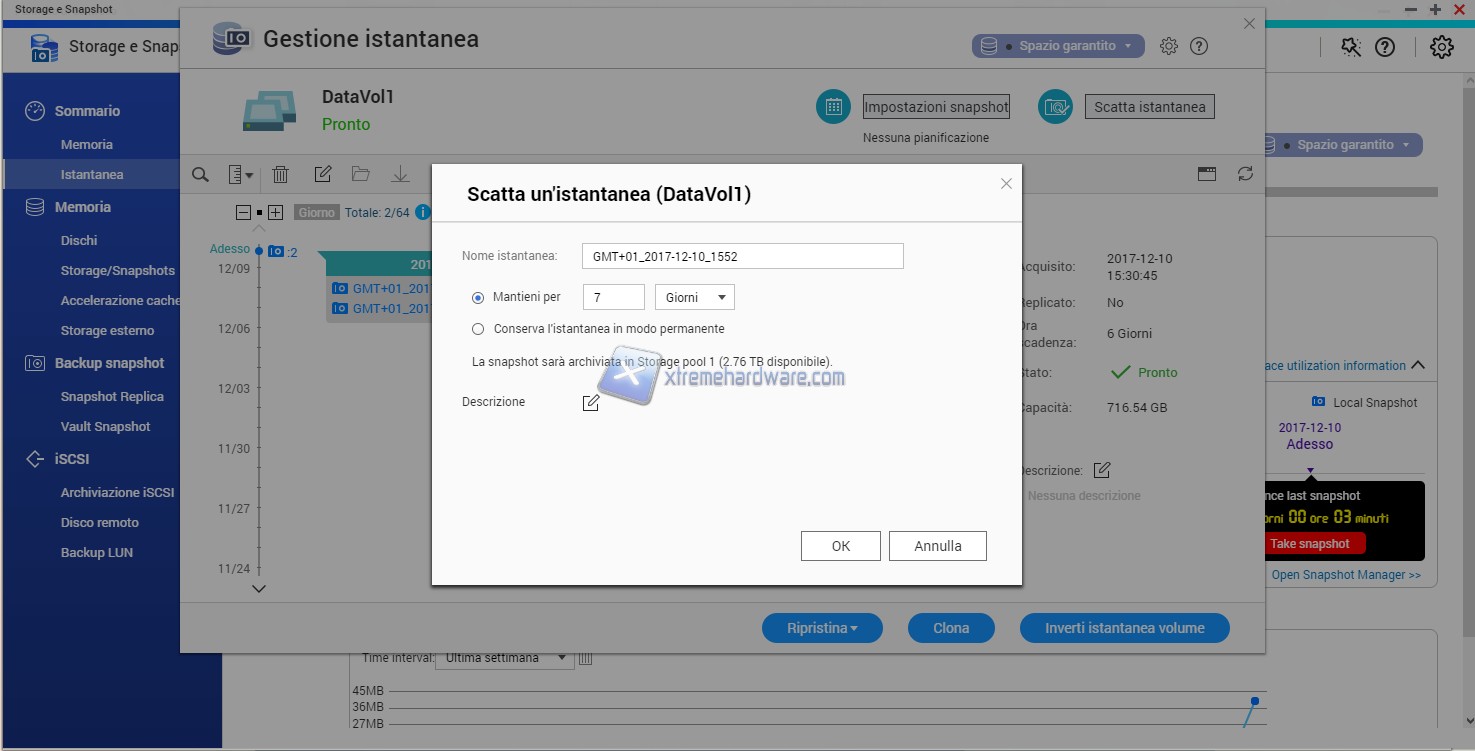Open the Giorni unit dropdown
This screenshot has width=1475, height=751.
tap(694, 297)
